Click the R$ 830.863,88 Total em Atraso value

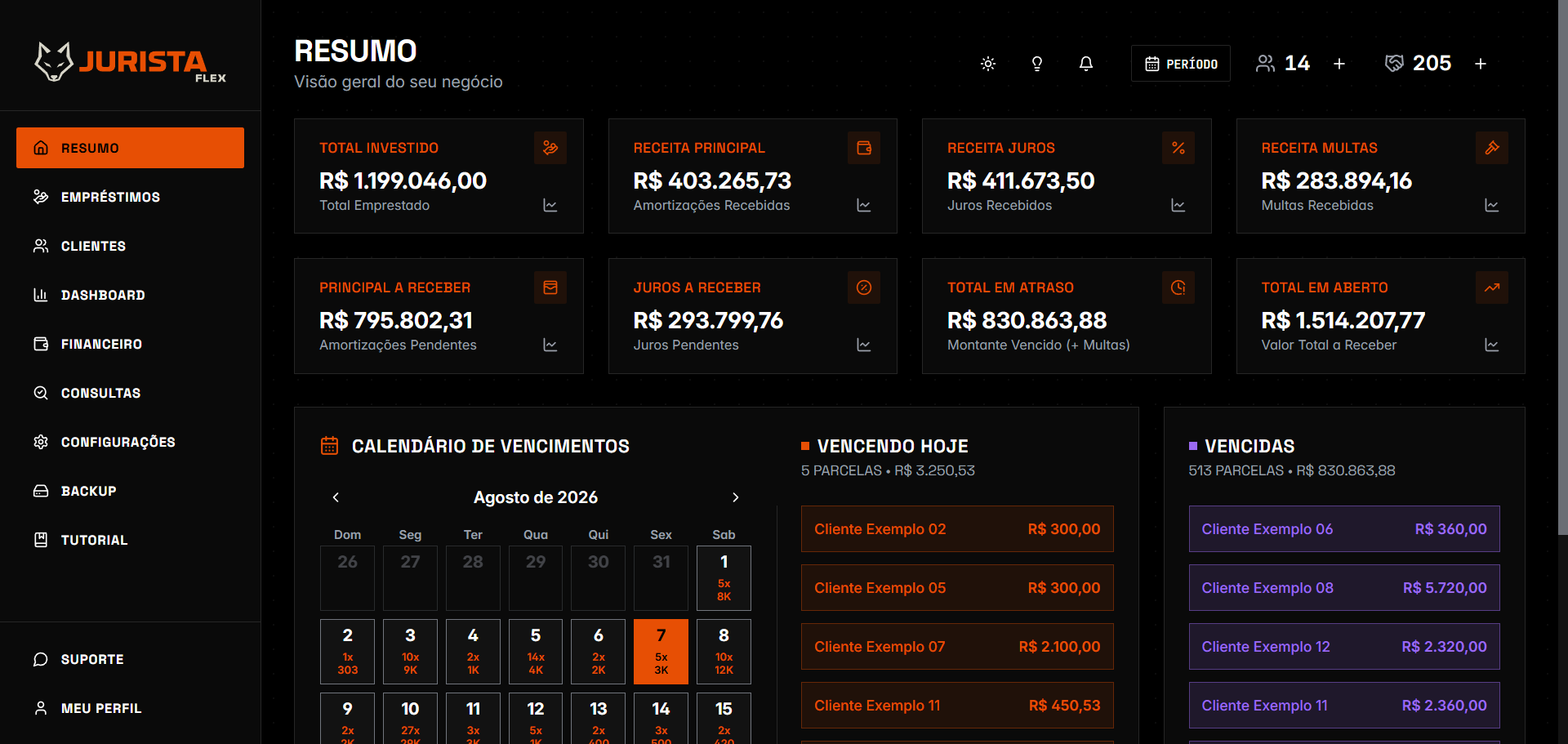[x=1027, y=320]
